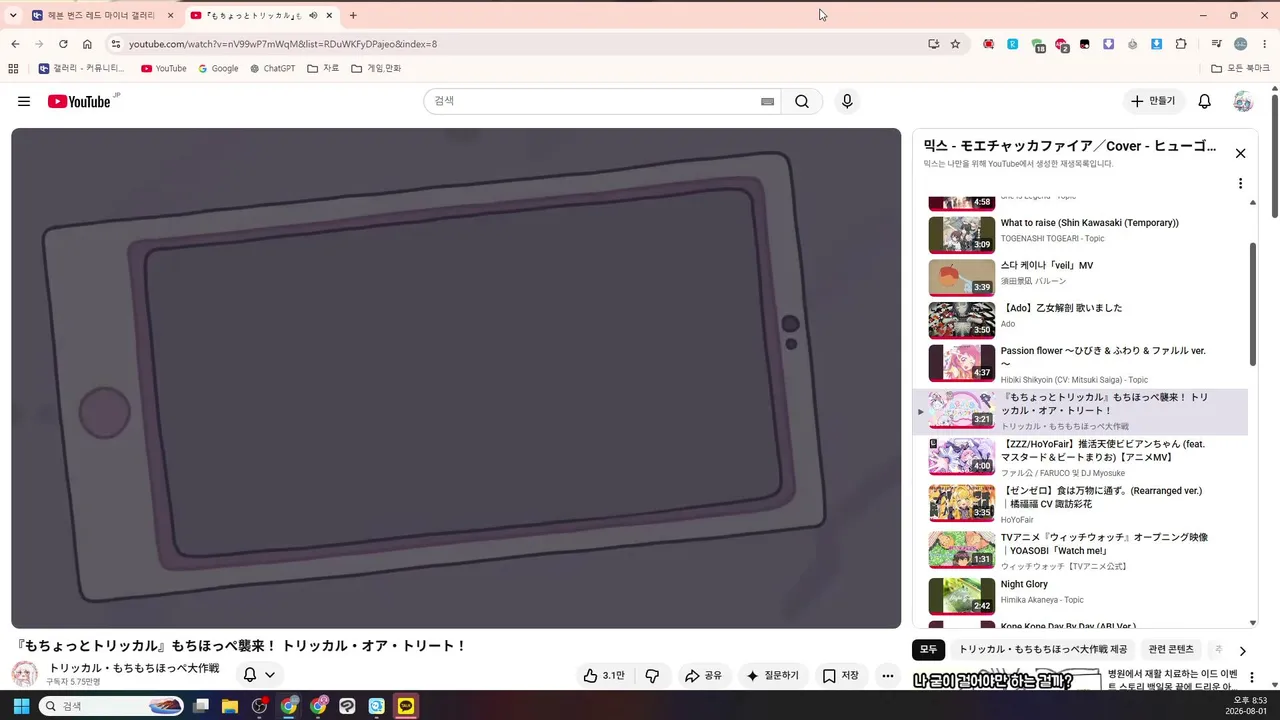Screen dimensions: 1280x720
Task: Go back in the browser
Action: pos(15,44)
